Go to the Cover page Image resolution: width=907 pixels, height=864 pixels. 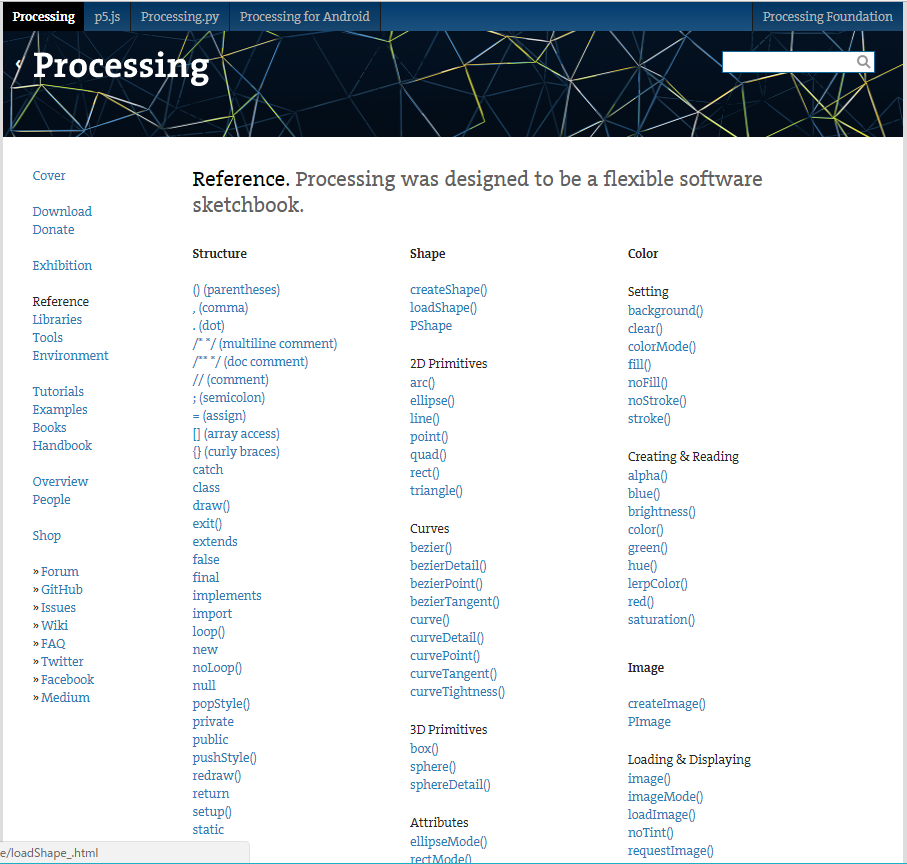[x=49, y=175]
